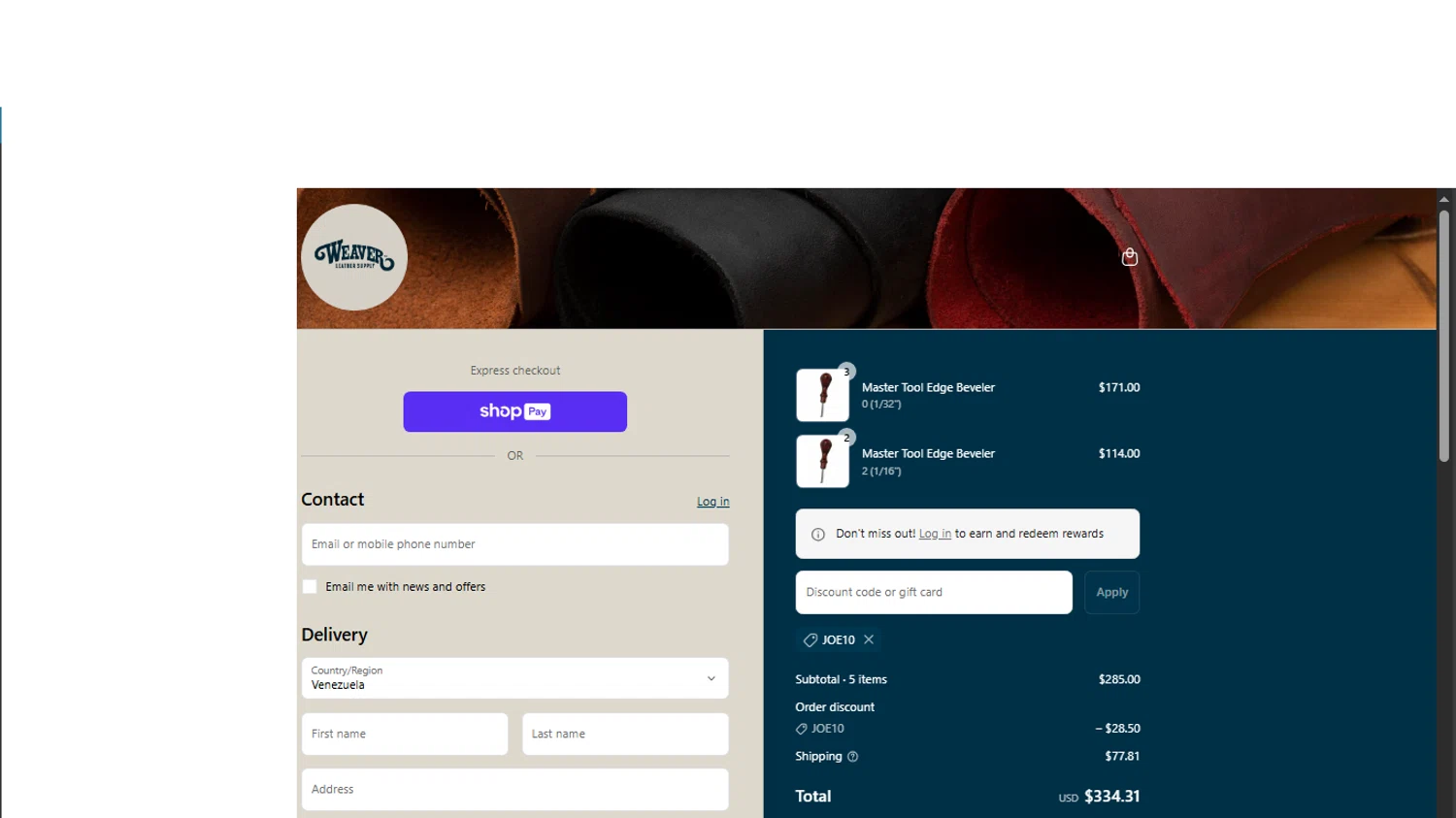Click the Delivery section heading
The image size is (1456, 818).
point(334,635)
